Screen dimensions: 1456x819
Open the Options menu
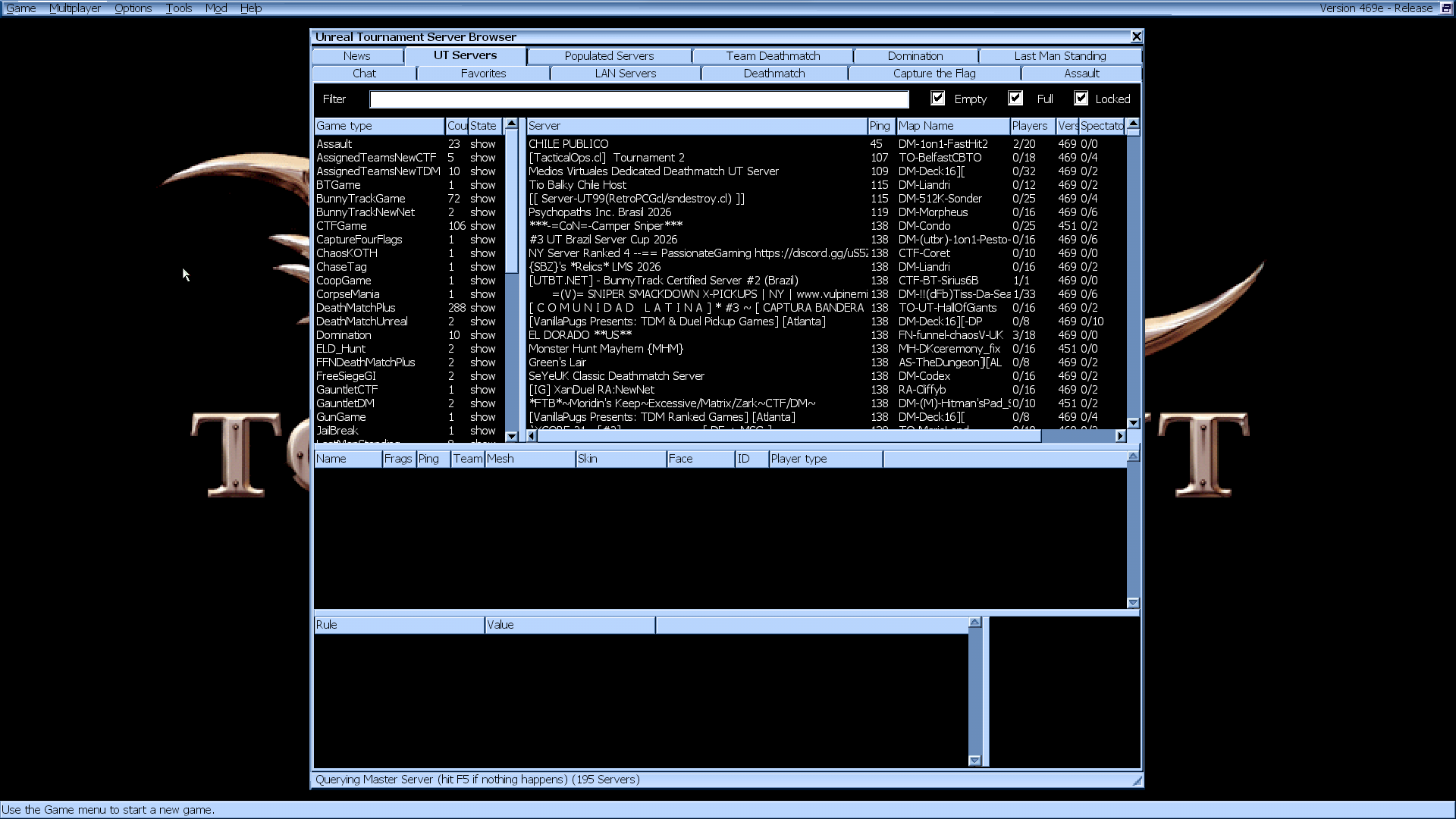pos(133,8)
